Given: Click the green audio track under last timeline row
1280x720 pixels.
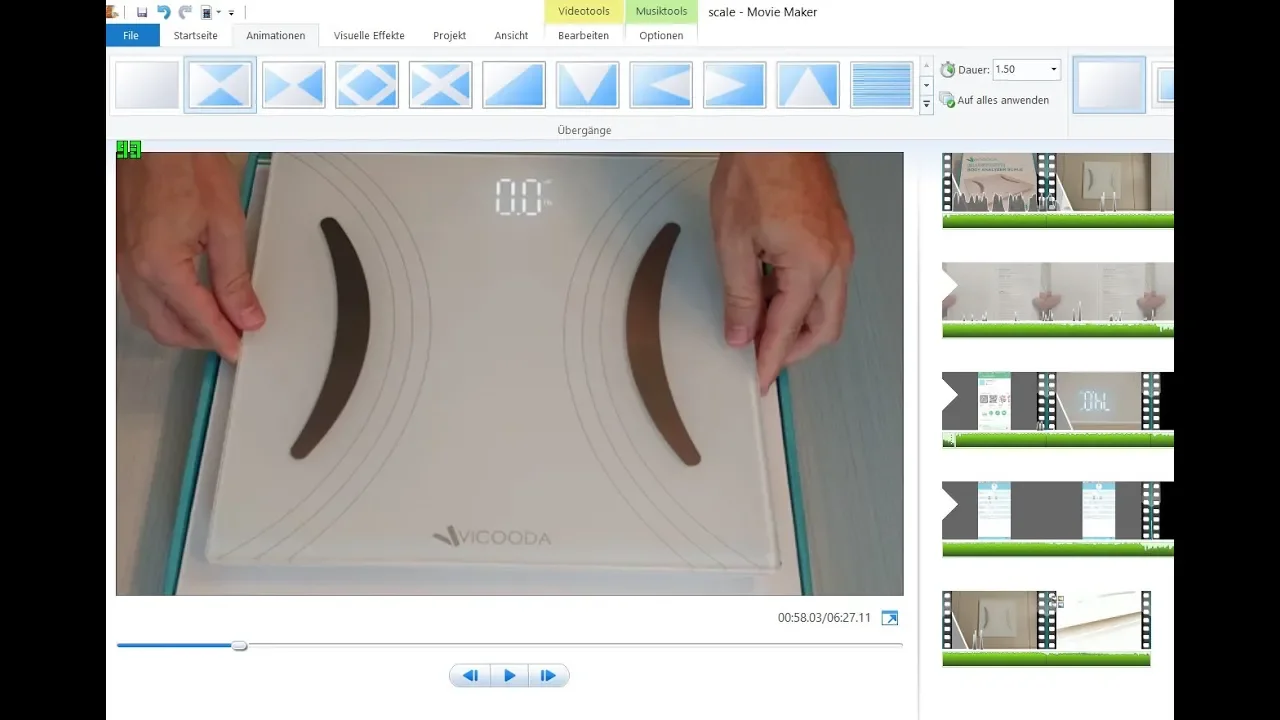Looking at the screenshot, I should tap(1046, 659).
